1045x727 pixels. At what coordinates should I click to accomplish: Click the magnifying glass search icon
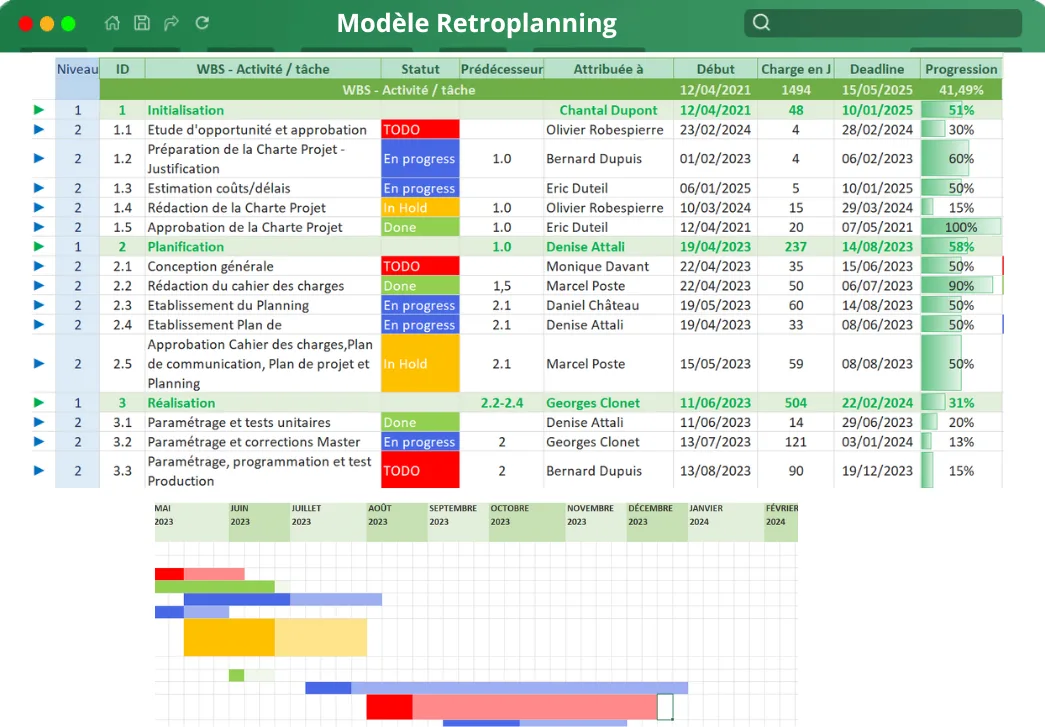761,23
